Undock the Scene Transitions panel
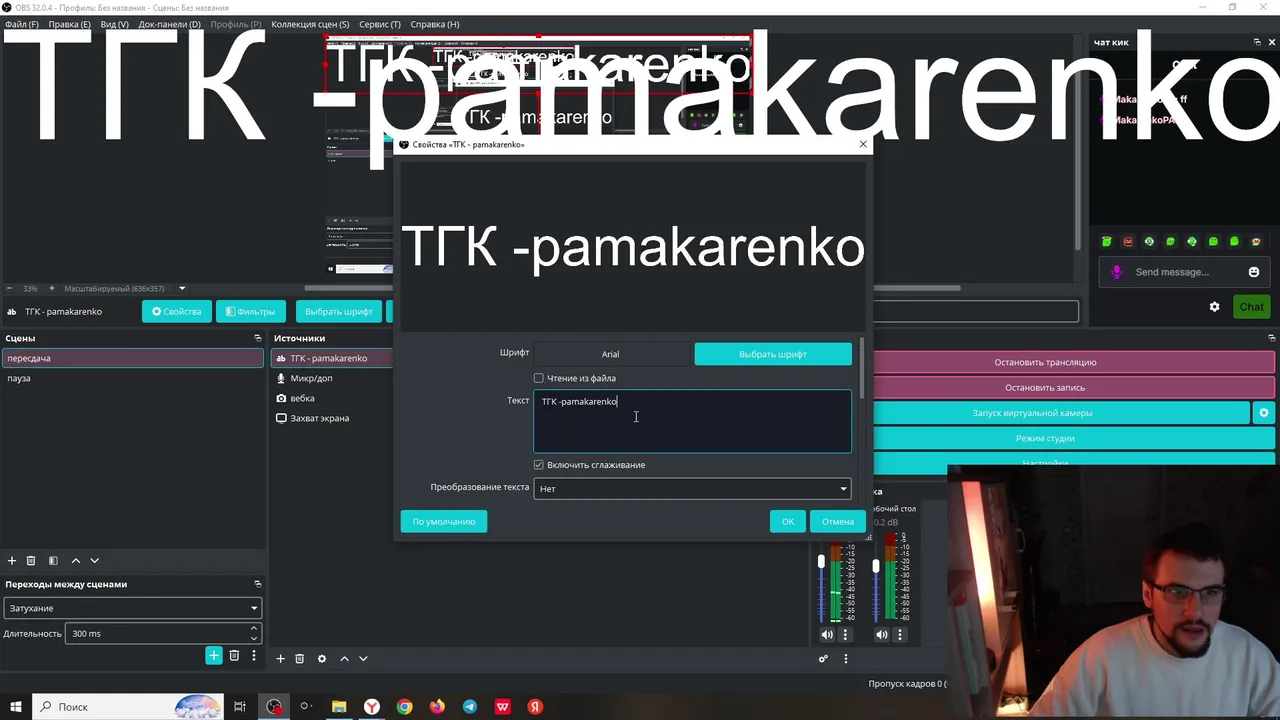This screenshot has width=1280, height=720. click(257, 584)
